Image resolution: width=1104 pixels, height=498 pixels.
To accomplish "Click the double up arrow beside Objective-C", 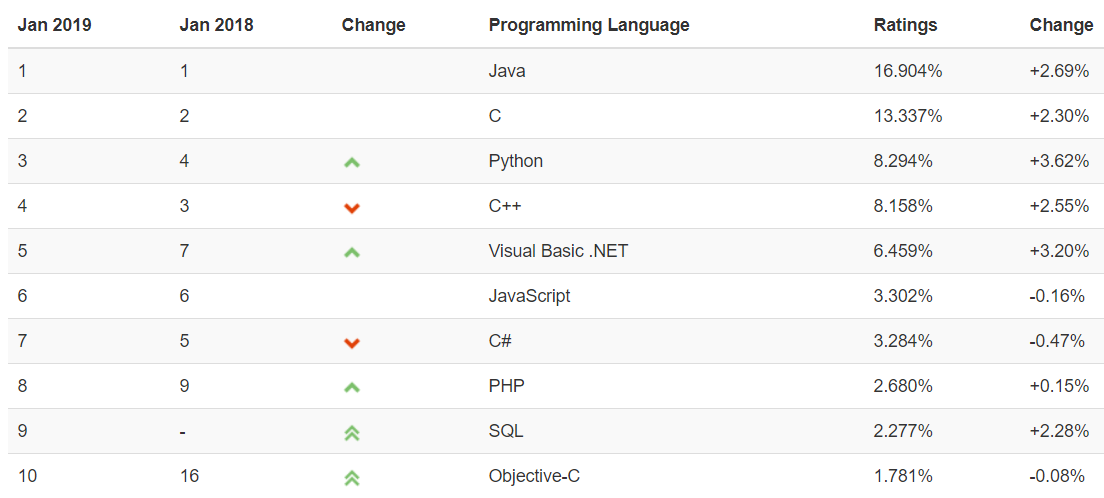I will click(x=351, y=477).
